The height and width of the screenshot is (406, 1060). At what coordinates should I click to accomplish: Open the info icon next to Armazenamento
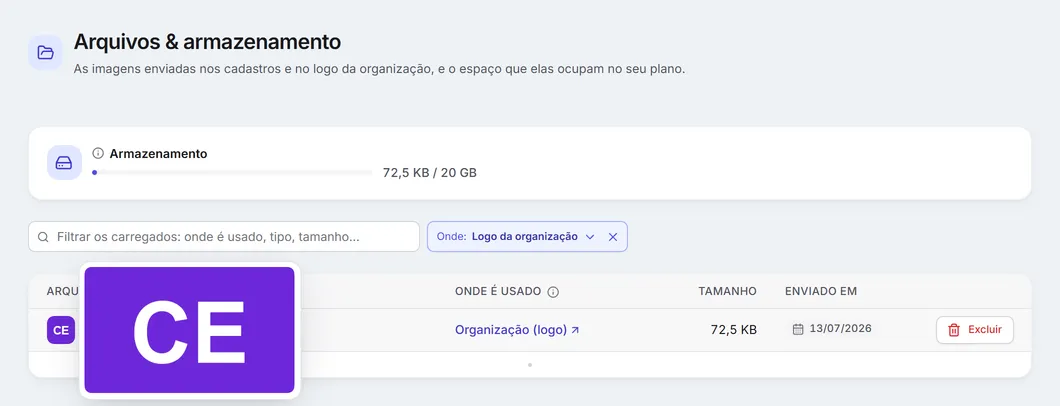pos(98,153)
